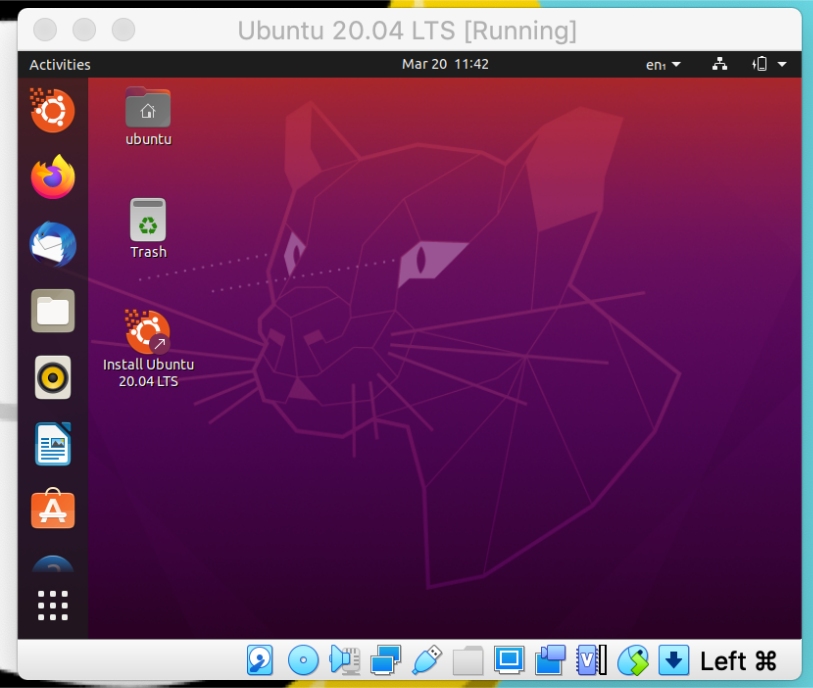The height and width of the screenshot is (688, 813).
Task: Launch Rhythmbox music player from dock
Action: [x=52, y=377]
